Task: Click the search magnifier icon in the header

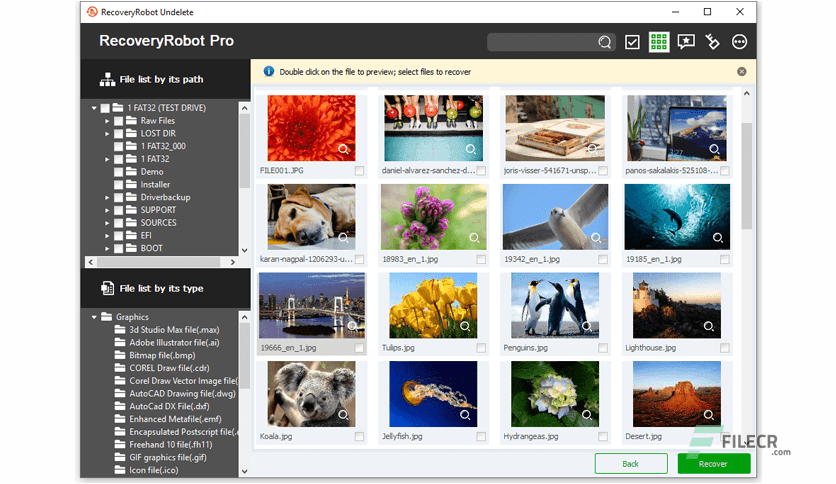Action: tap(604, 42)
